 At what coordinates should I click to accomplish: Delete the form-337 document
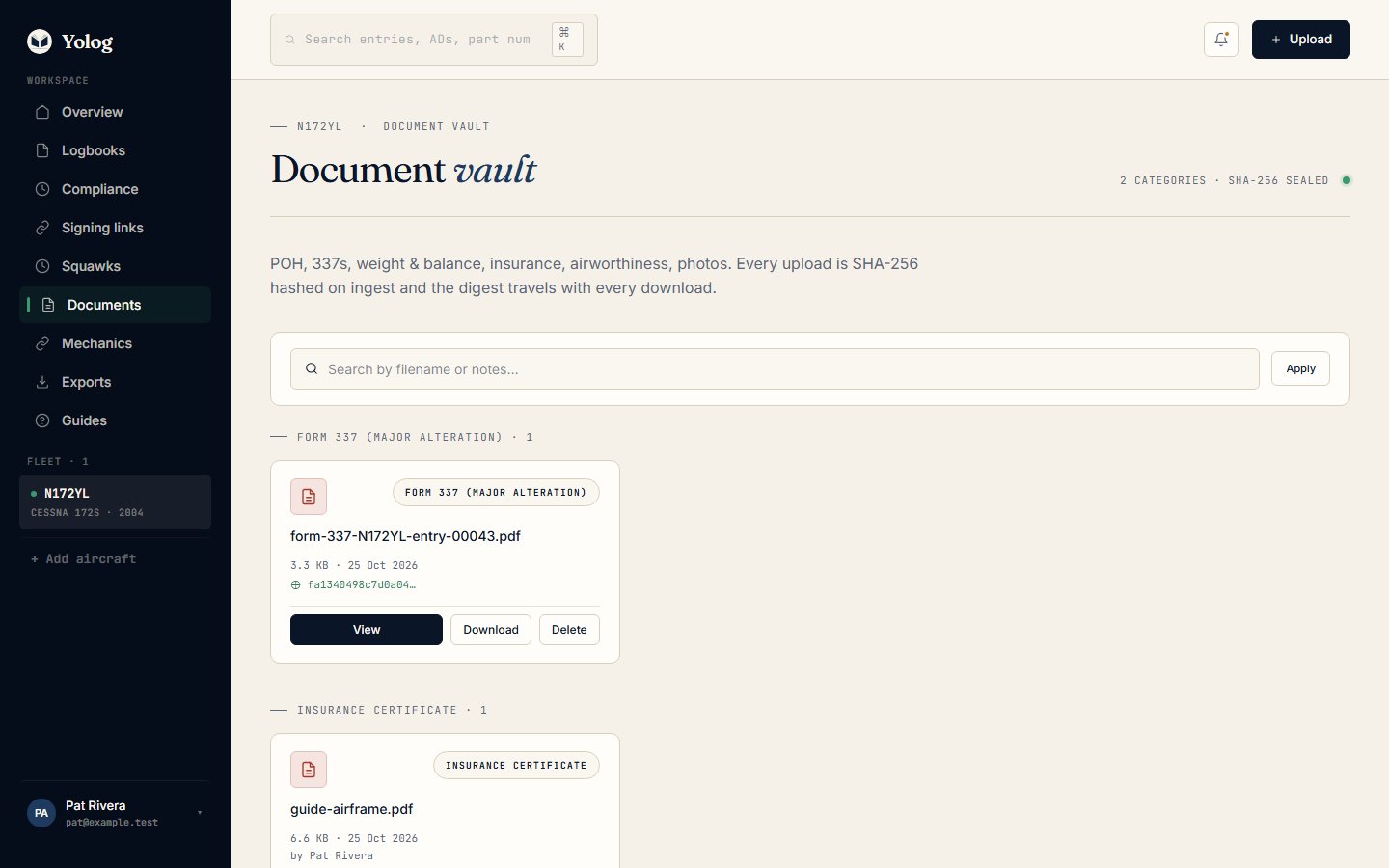[569, 630]
